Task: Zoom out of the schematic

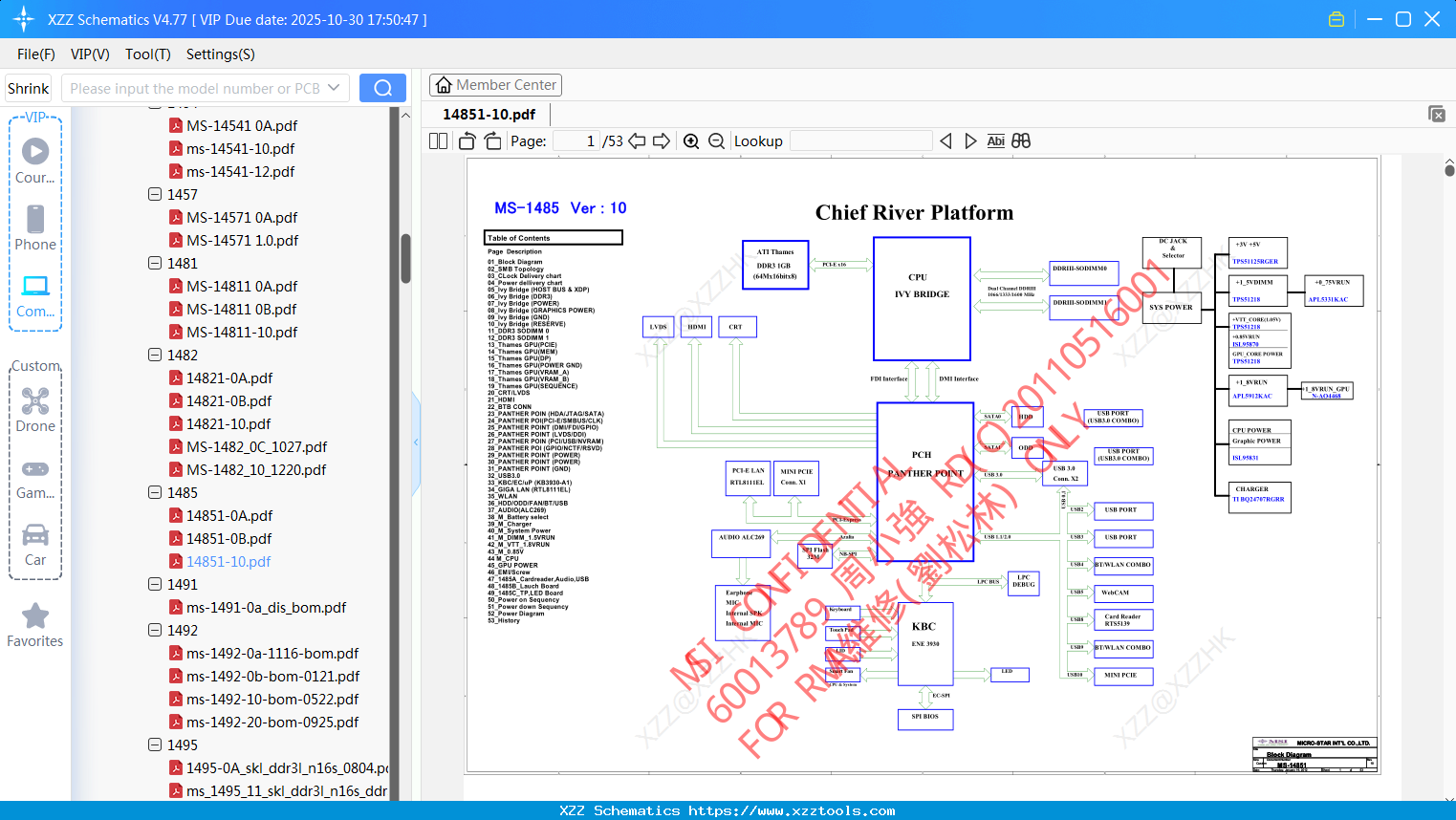Action: [716, 141]
